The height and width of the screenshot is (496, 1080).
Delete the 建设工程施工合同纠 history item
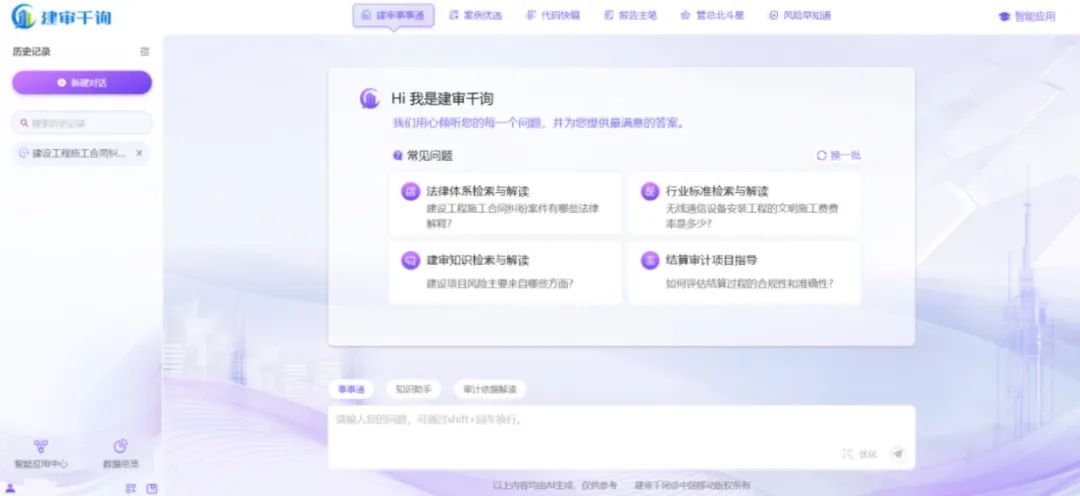(139, 153)
